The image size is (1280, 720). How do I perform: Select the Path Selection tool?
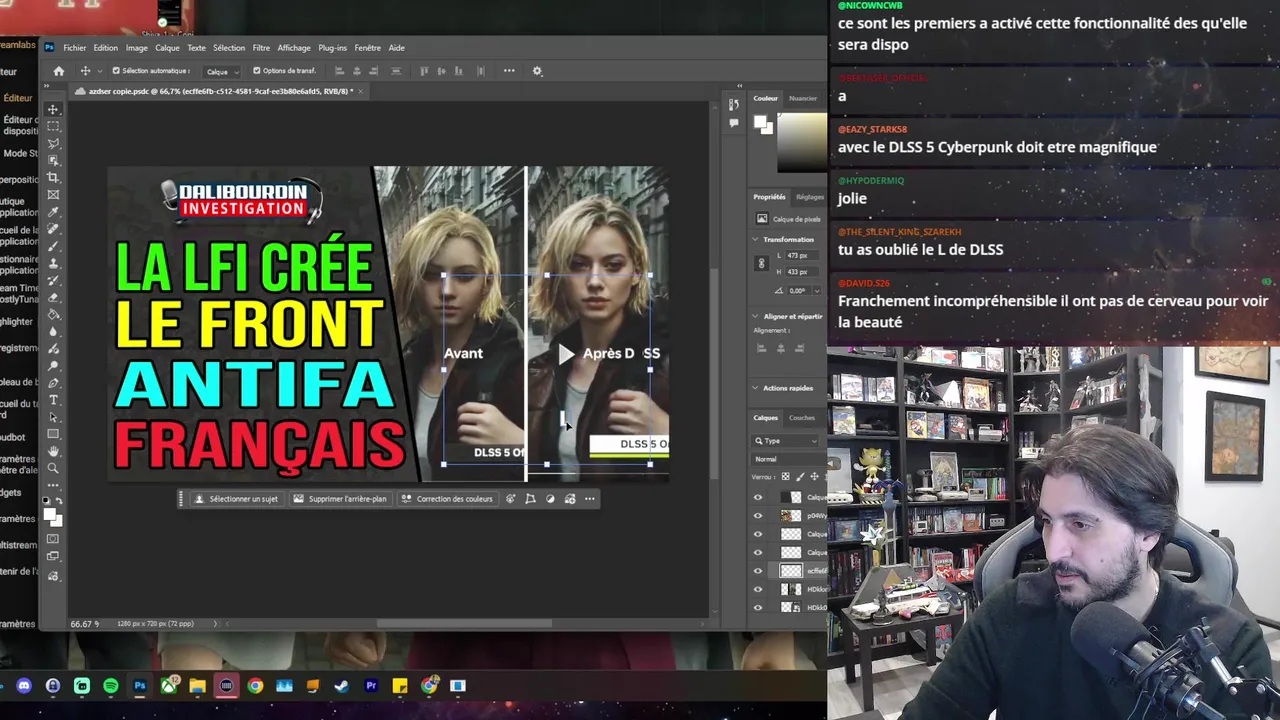(x=53, y=417)
